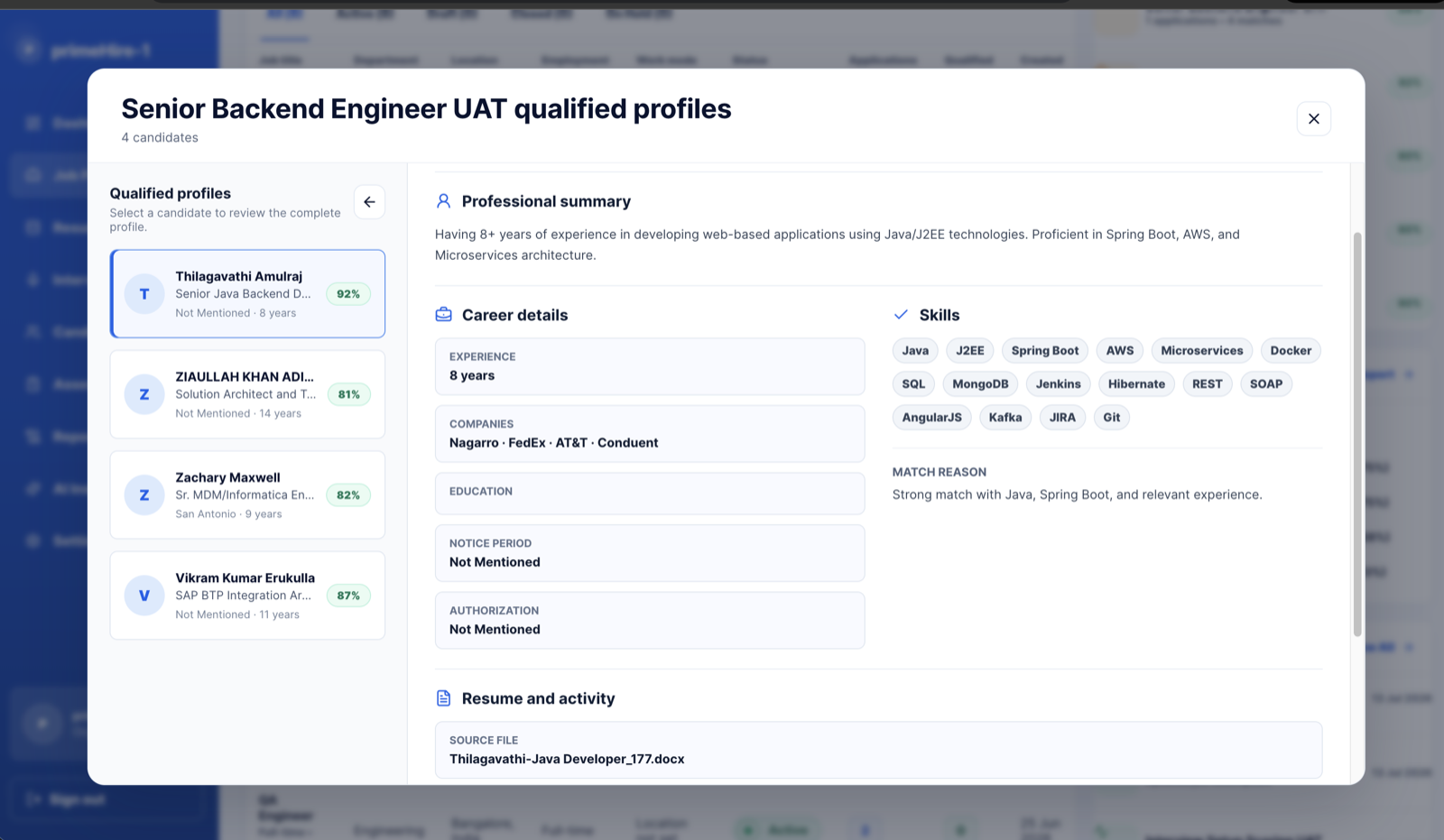Screen dimensions: 1444x840
Task: Click 'Sr. MDM/Informatica En...' title text
Action: pyautogui.click(x=245, y=495)
